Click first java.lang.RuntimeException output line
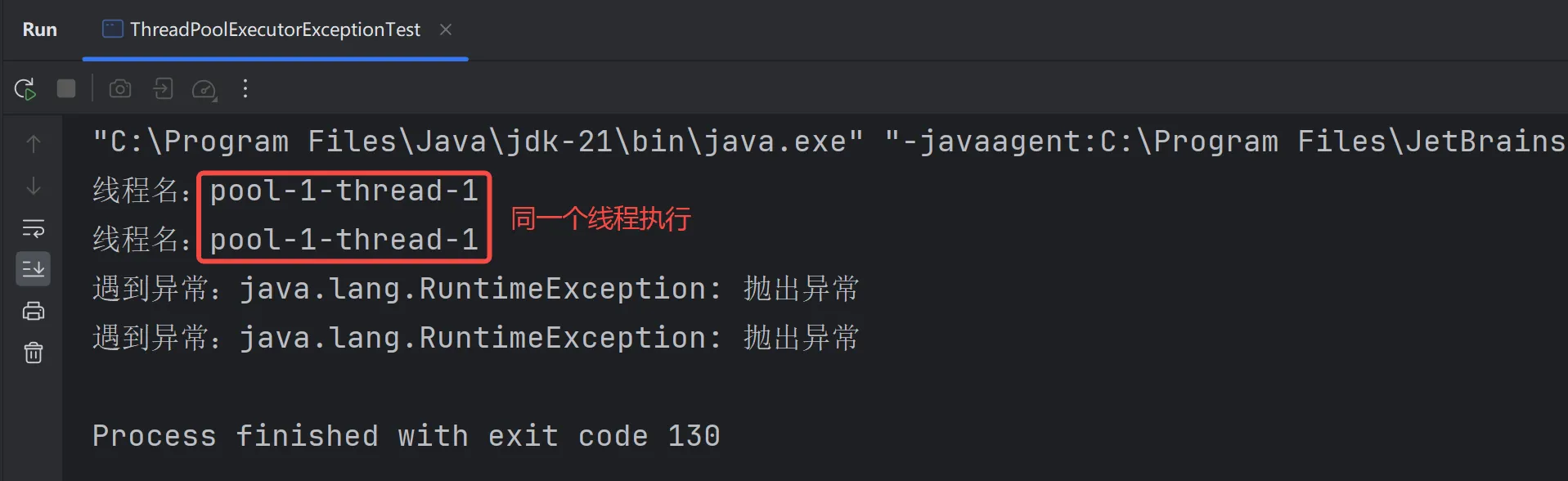The height and width of the screenshot is (481, 1568). 476,289
